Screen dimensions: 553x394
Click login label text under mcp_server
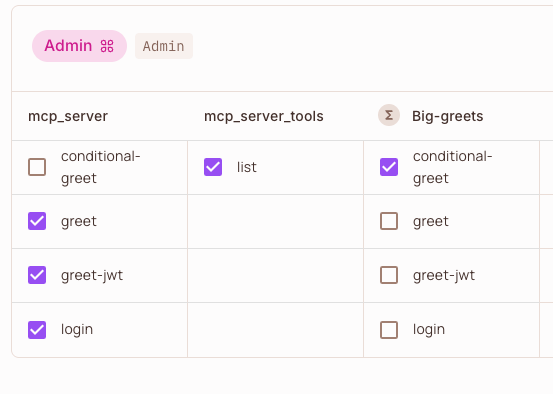tap(77, 330)
